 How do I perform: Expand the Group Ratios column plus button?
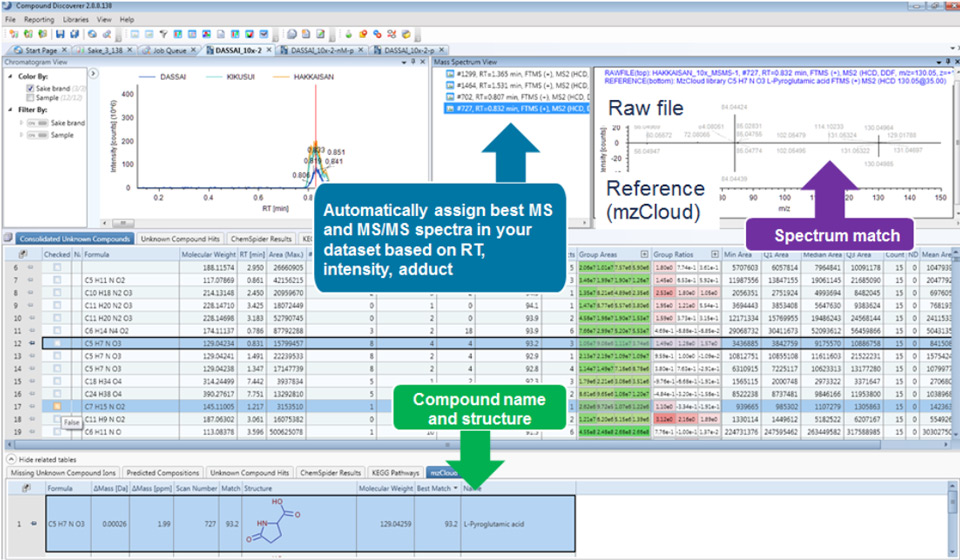pos(714,254)
